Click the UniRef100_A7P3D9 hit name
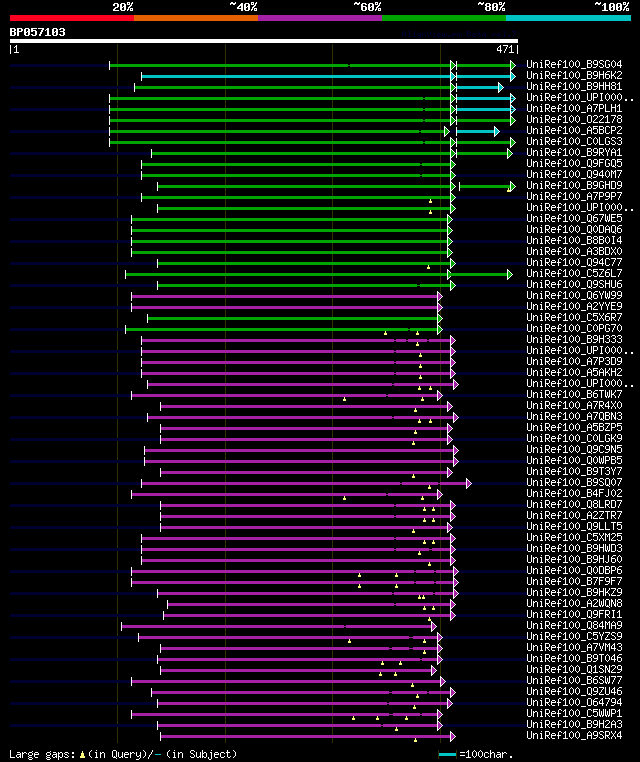This screenshot has height=762, width=640. tap(574, 361)
